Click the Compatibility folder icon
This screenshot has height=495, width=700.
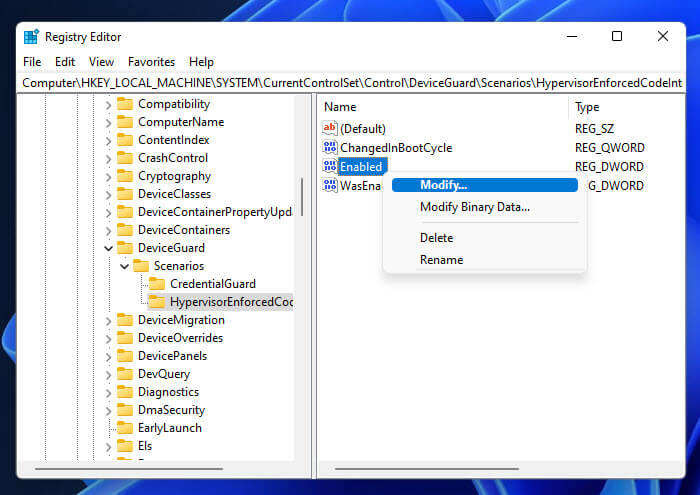tap(125, 104)
